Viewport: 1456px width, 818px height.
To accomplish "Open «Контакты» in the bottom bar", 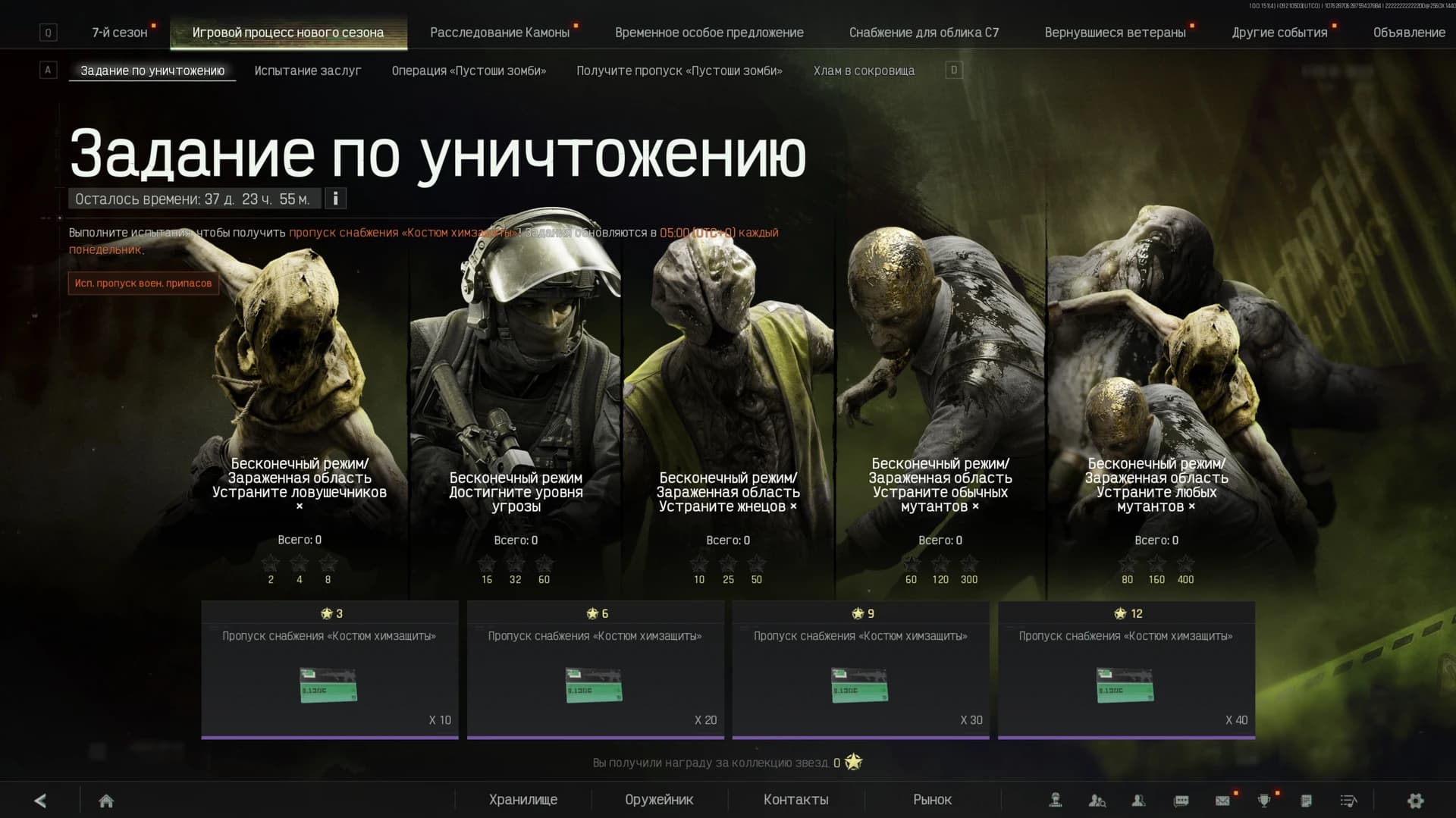I will (x=796, y=800).
